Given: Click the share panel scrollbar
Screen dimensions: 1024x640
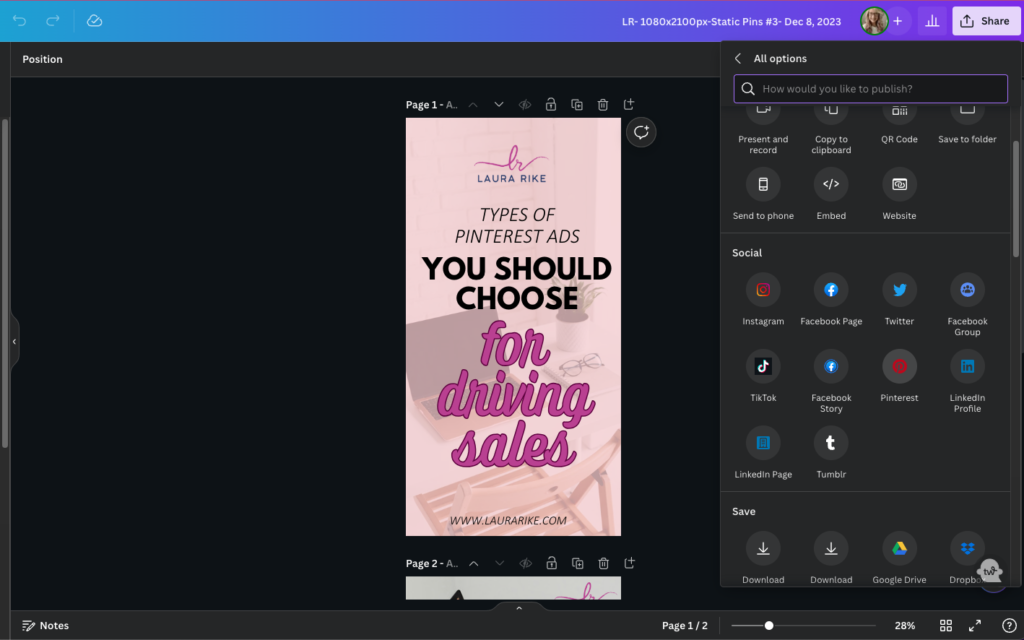Looking at the screenshot, I should (1016, 199).
